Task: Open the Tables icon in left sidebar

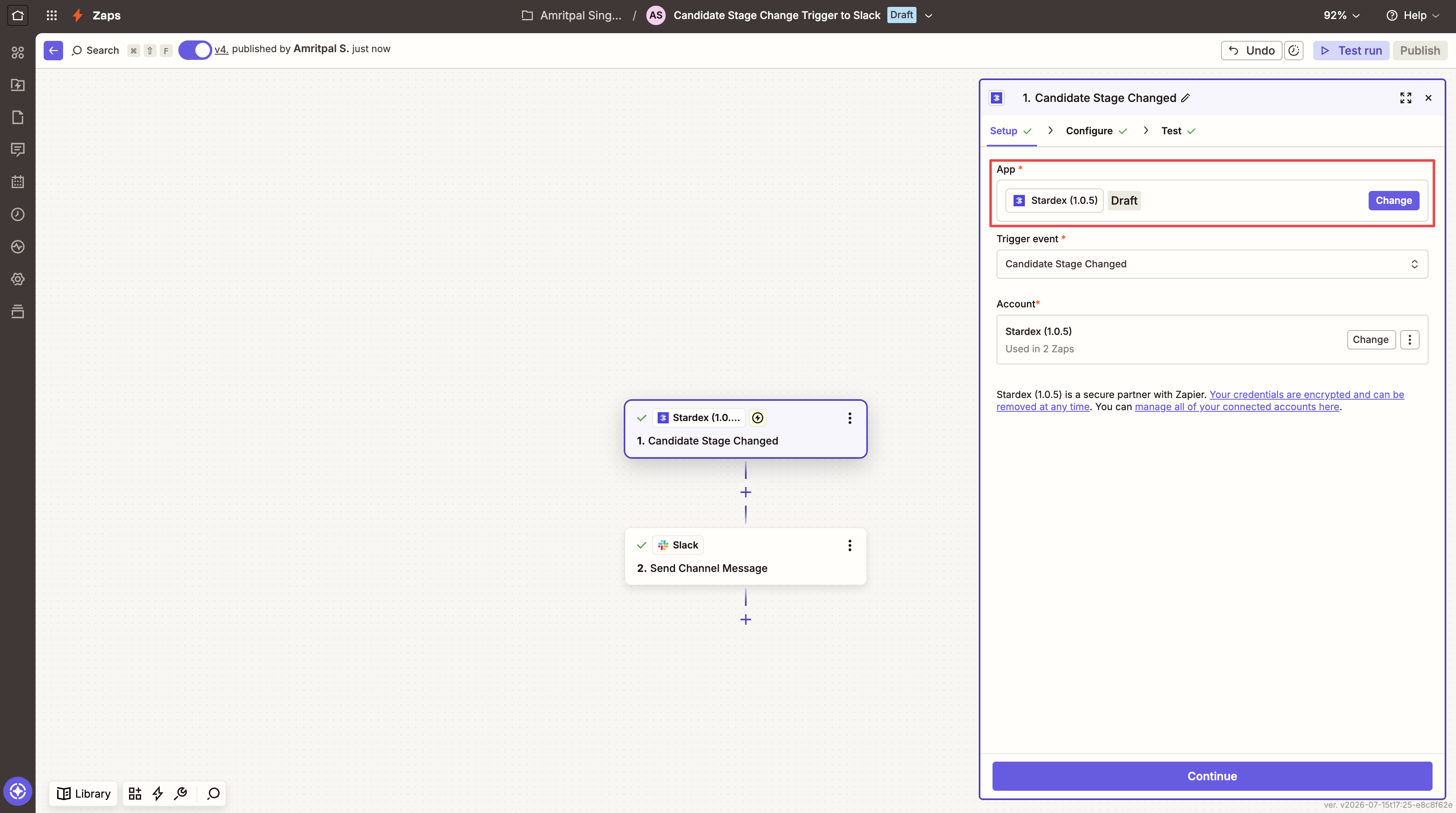Action: [x=17, y=117]
